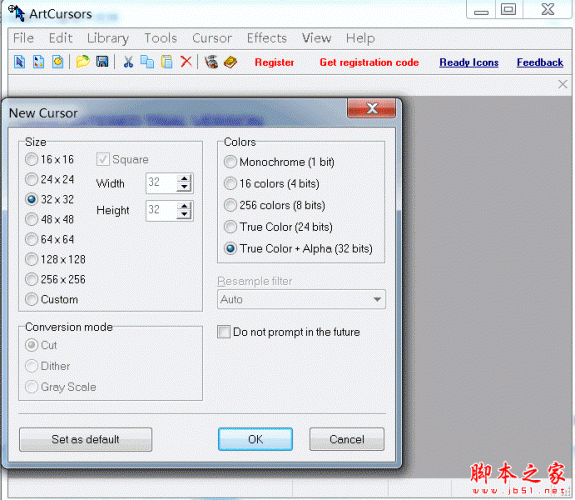Select 128 x 128 size
Viewport: 575px width, 500px height.
(x=55, y=259)
